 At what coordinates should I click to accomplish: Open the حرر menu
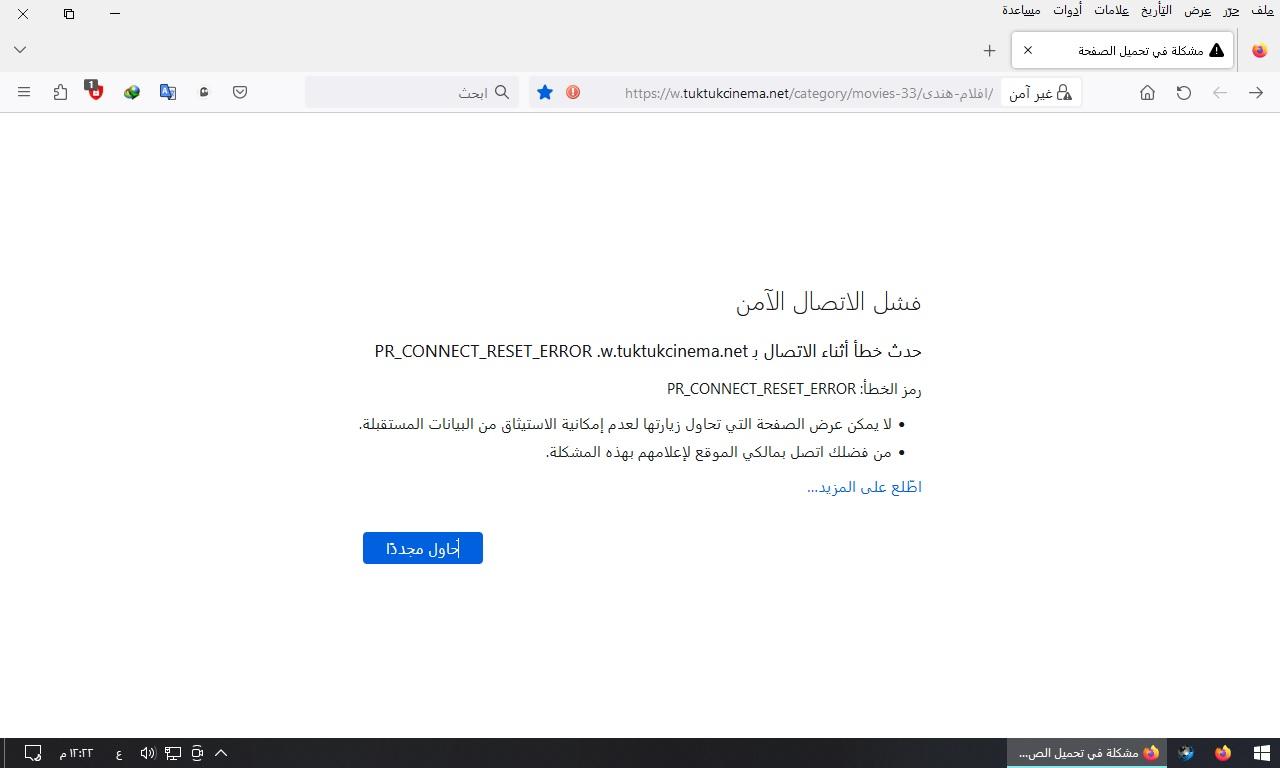pos(1231,10)
